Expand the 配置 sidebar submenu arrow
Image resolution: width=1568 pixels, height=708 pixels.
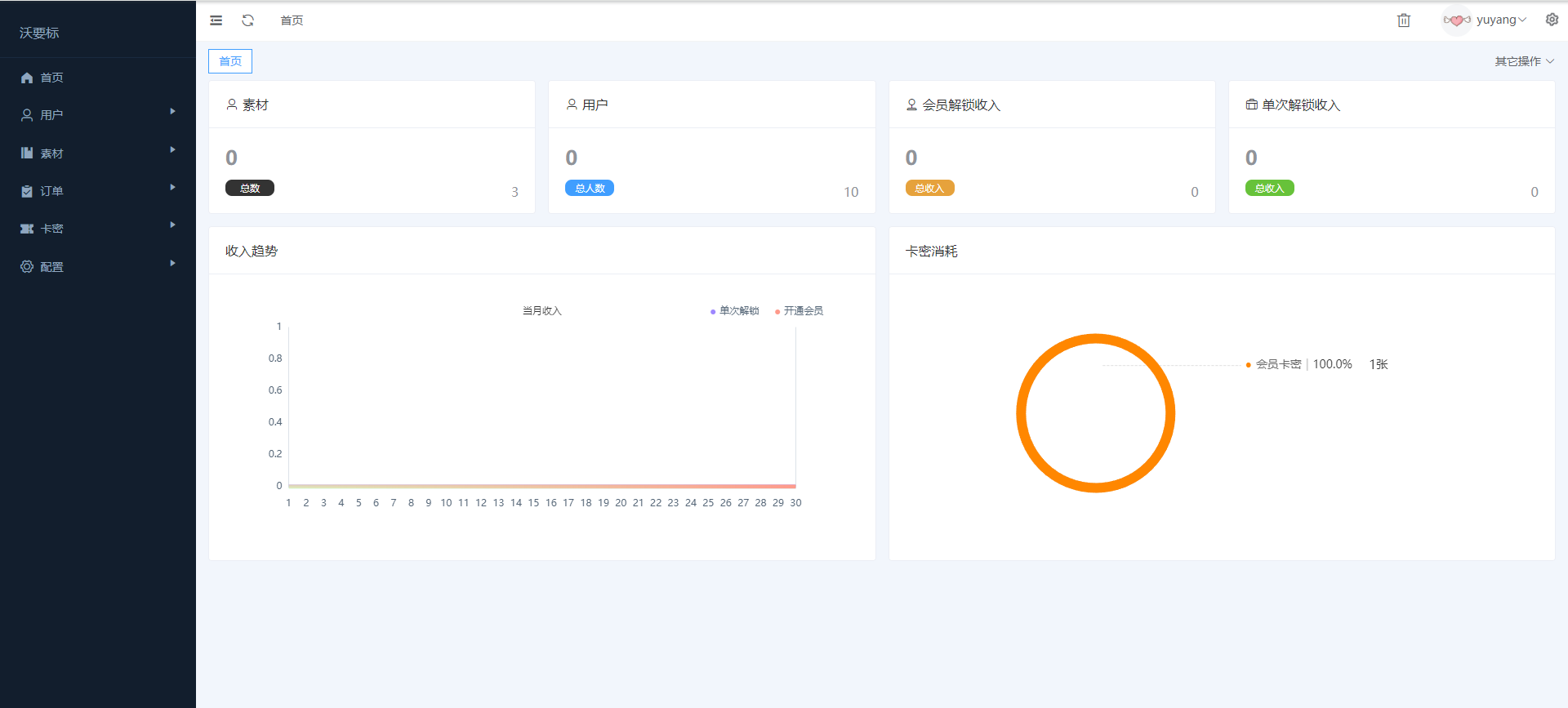172,263
